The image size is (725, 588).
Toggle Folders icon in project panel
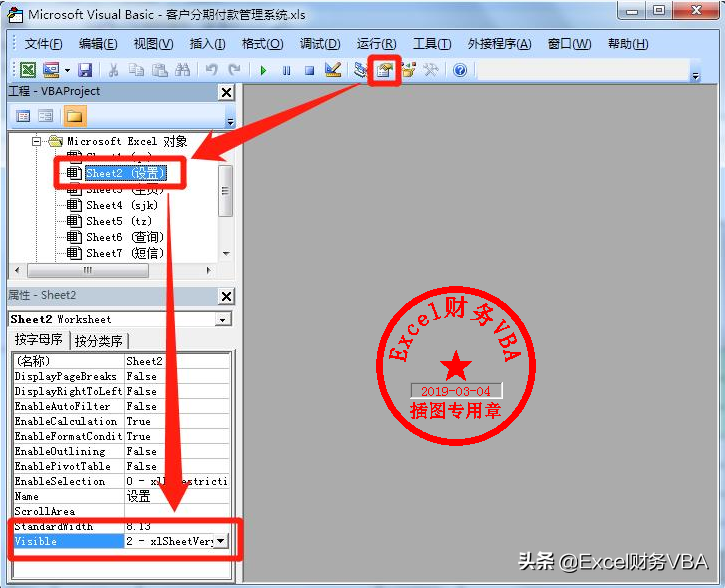tap(74, 116)
